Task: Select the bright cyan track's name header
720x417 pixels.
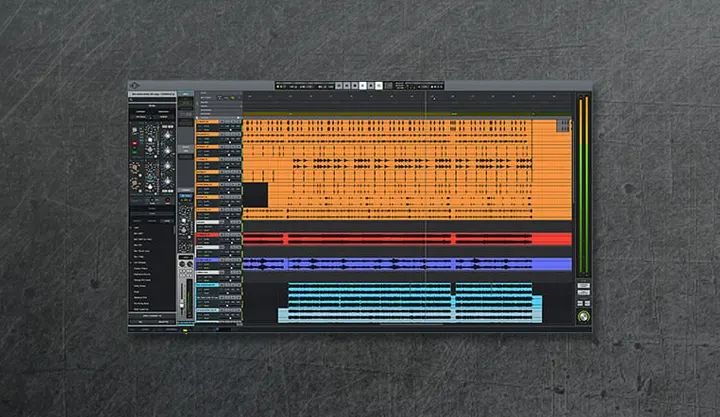Action: point(207,285)
